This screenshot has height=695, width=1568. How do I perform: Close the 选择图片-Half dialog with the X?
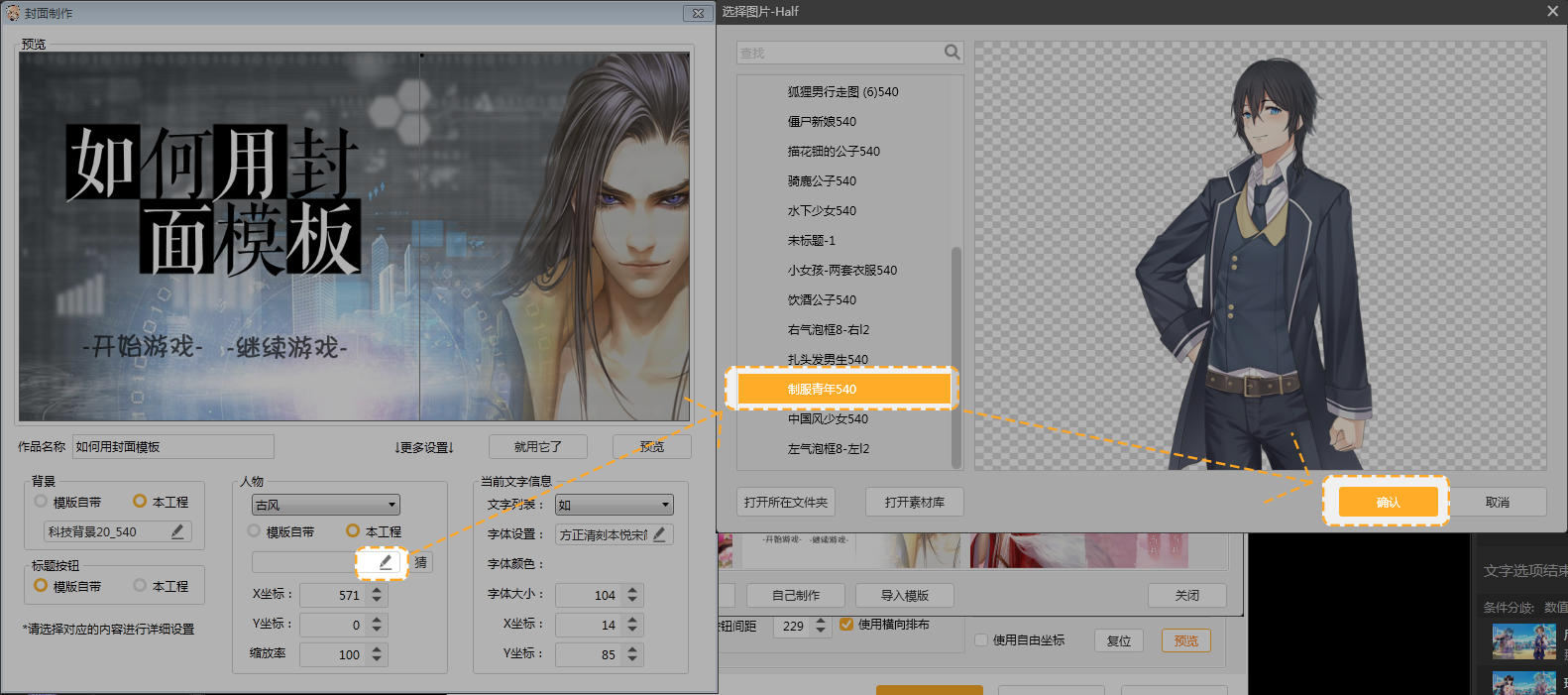1552,11
